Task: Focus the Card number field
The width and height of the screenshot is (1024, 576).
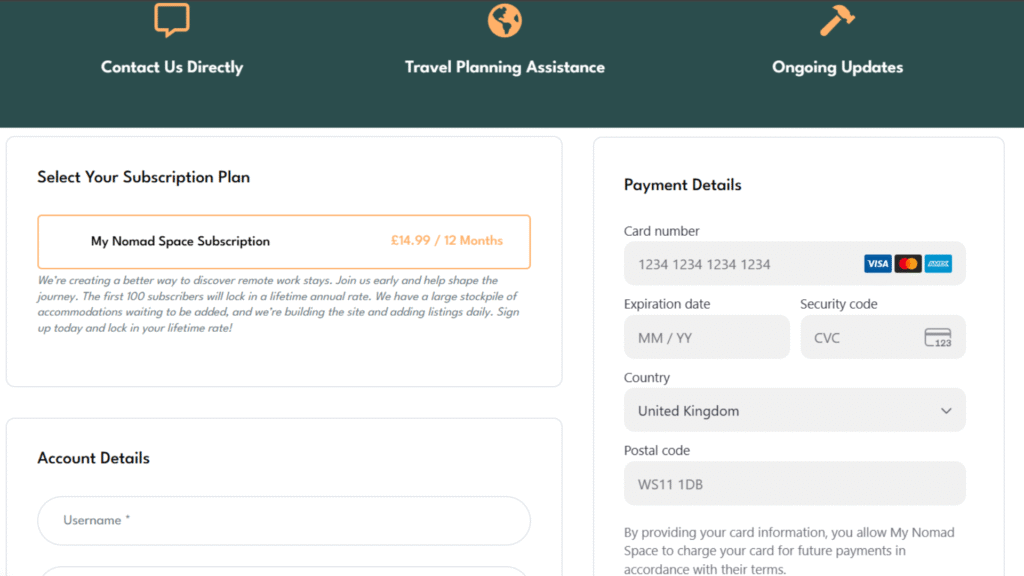Action: [x=740, y=264]
